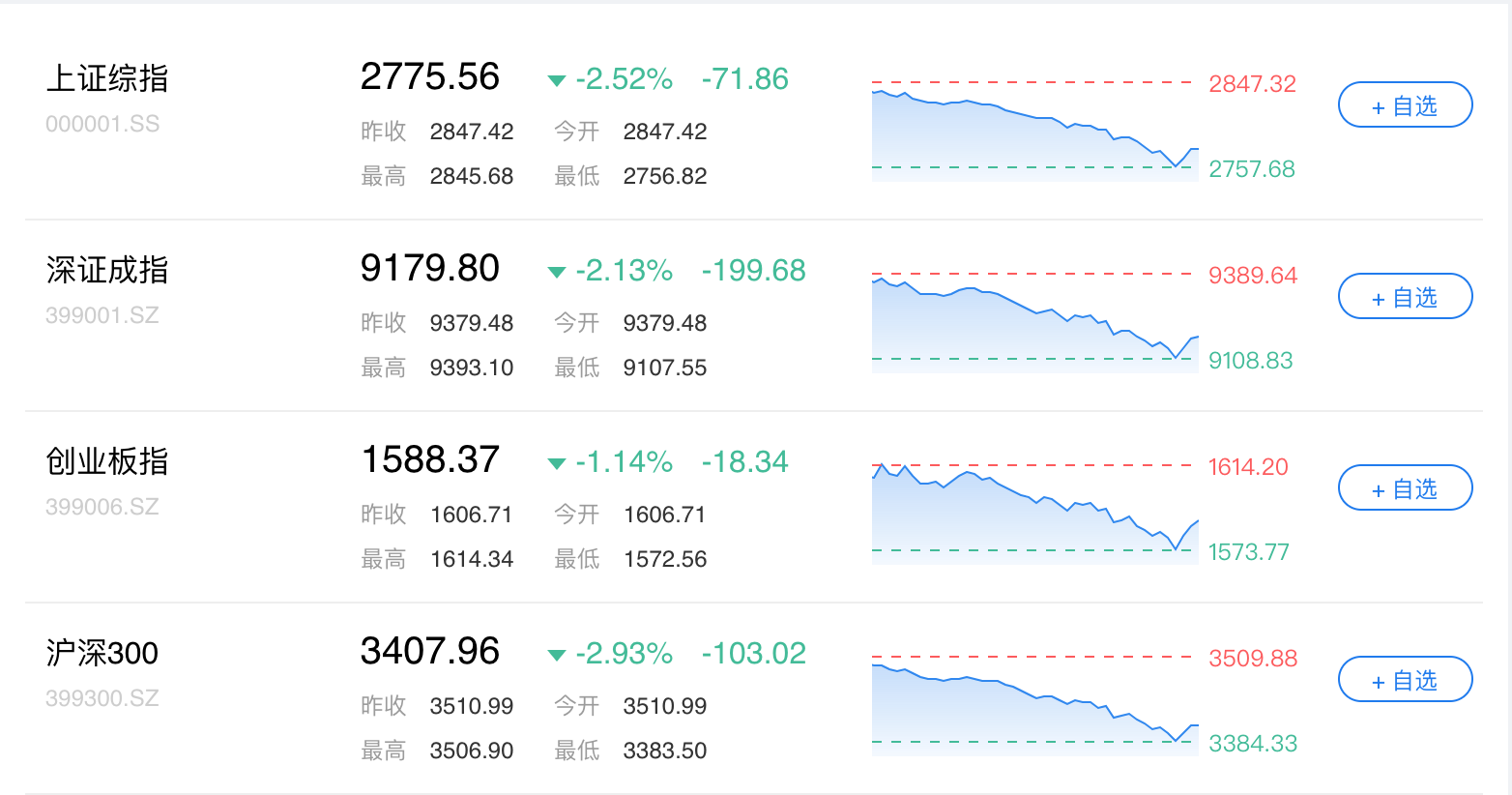Click the green down arrow beside -2.52%
The height and width of the screenshot is (795, 1512).
[556, 80]
